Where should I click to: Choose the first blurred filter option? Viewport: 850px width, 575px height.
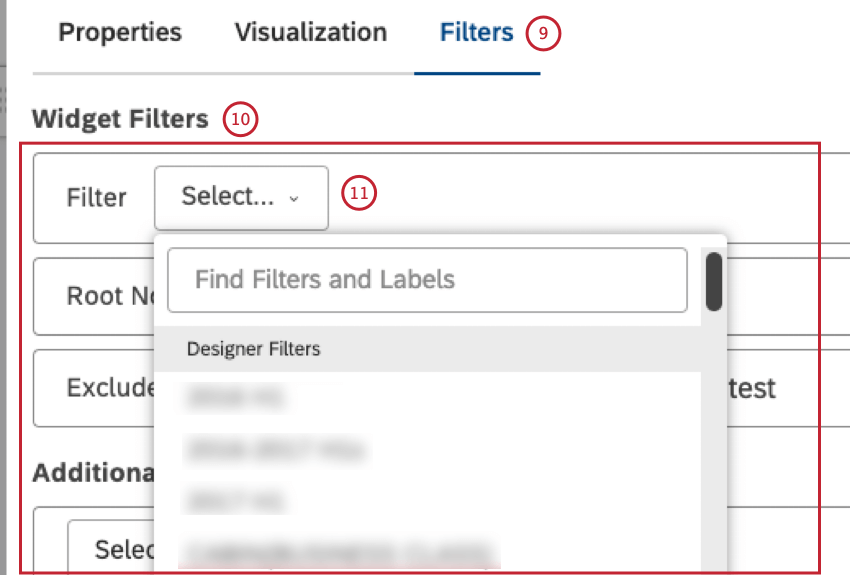tap(235, 397)
